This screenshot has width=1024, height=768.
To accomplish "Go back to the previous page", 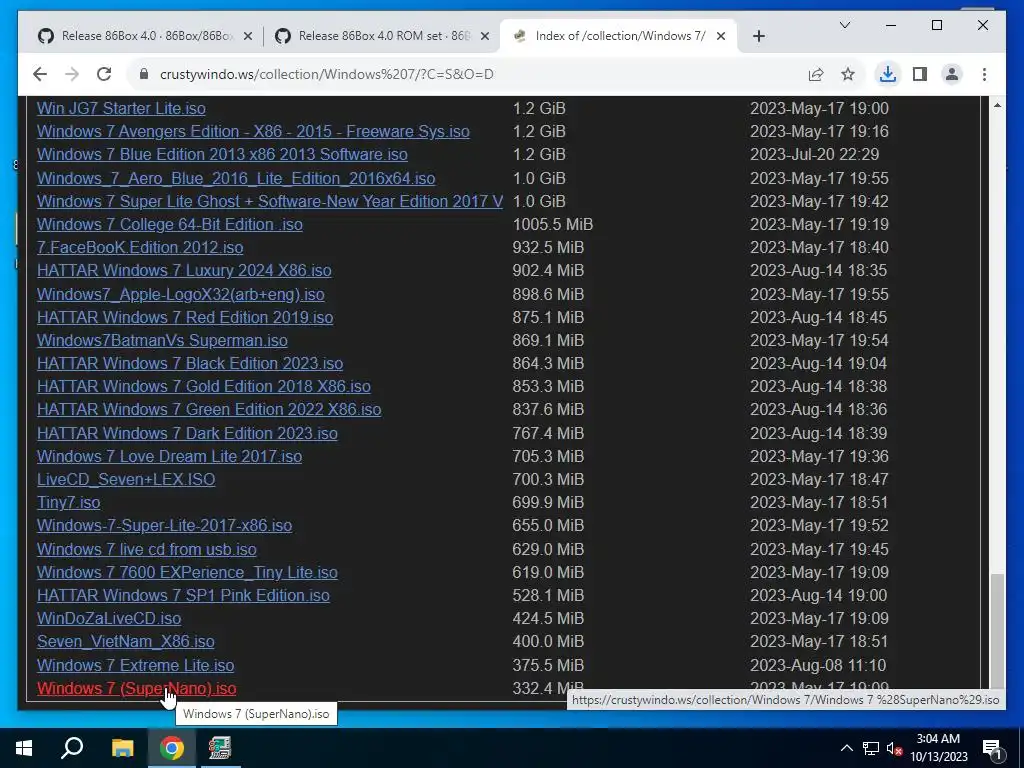I will click(40, 74).
